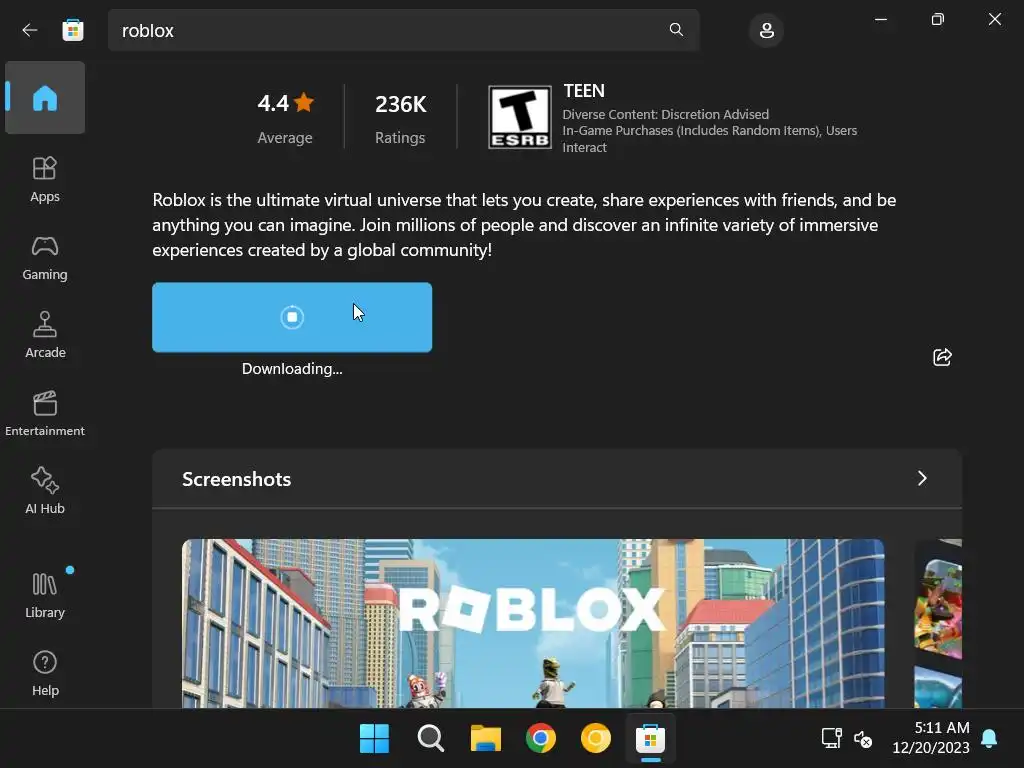The height and width of the screenshot is (768, 1024).
Task: Open taskbar Search
Action: click(430, 739)
